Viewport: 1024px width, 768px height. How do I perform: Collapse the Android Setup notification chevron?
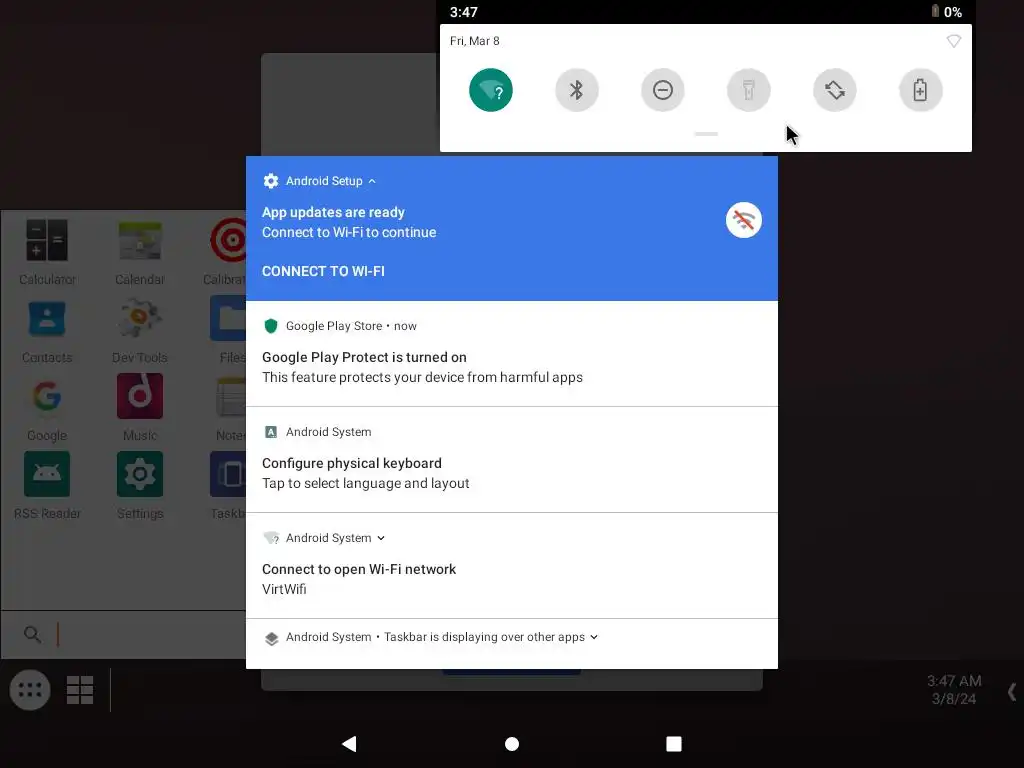pos(372,181)
